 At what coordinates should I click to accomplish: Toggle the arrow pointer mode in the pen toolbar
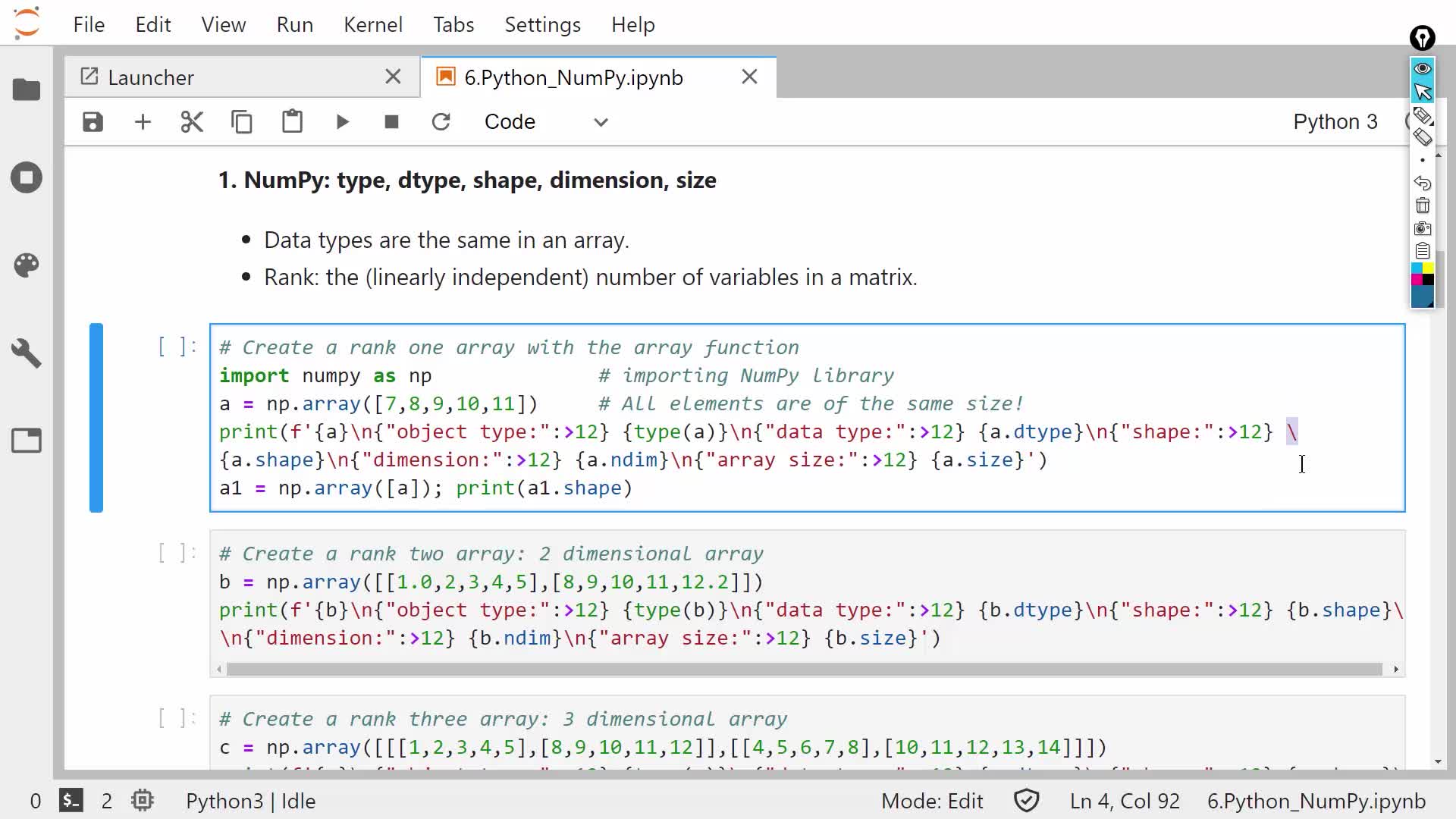(x=1422, y=92)
